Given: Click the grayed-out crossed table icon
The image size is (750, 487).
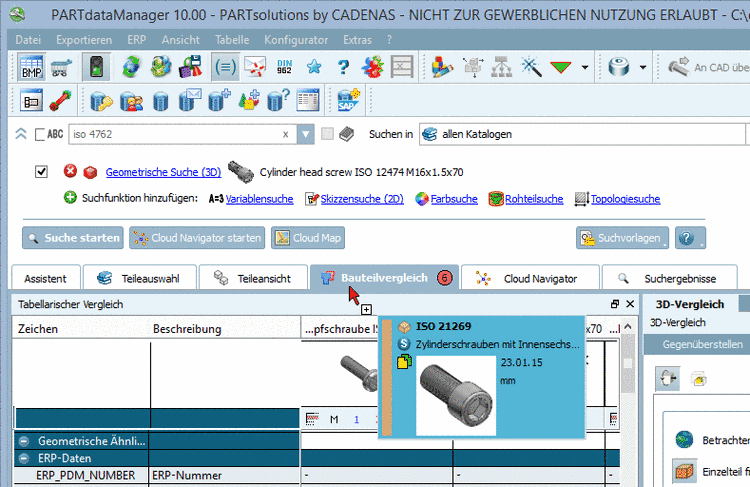Looking at the screenshot, I should pos(402,67).
